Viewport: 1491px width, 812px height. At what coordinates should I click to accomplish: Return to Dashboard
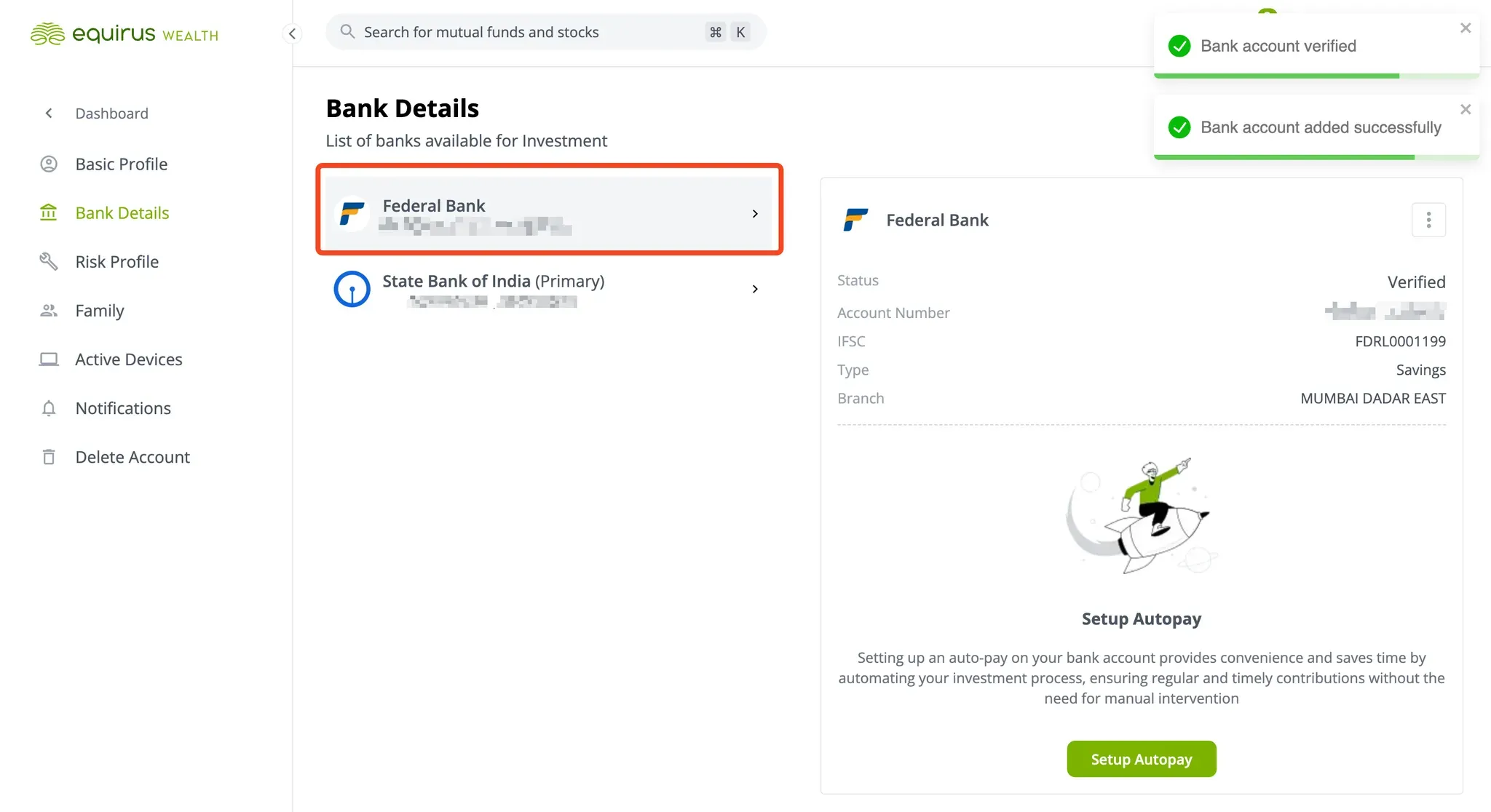[111, 114]
